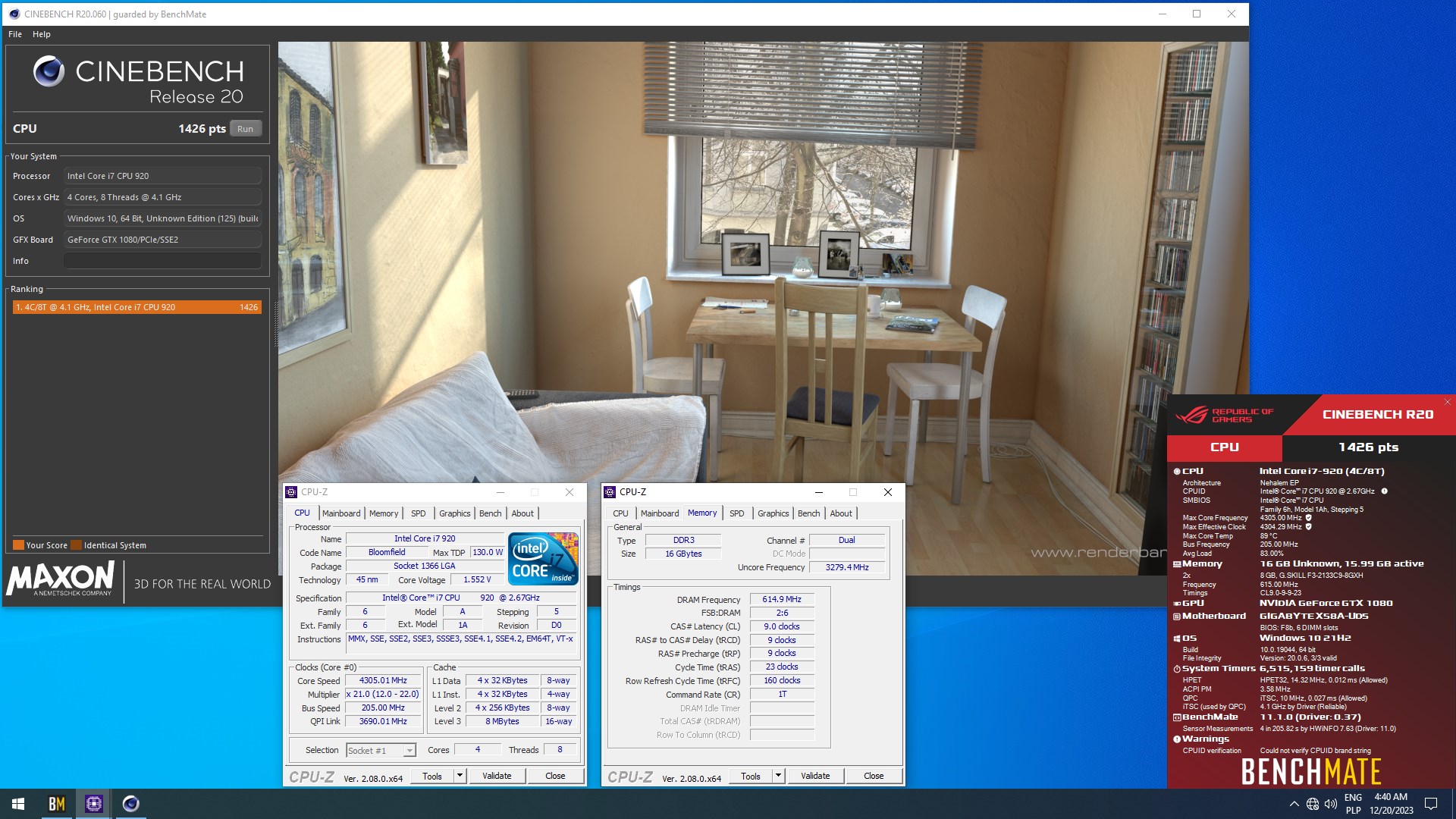Expand Tools dropdown arrow in CPU-Z Memory window
Image resolution: width=1456 pixels, height=819 pixels.
(x=777, y=776)
